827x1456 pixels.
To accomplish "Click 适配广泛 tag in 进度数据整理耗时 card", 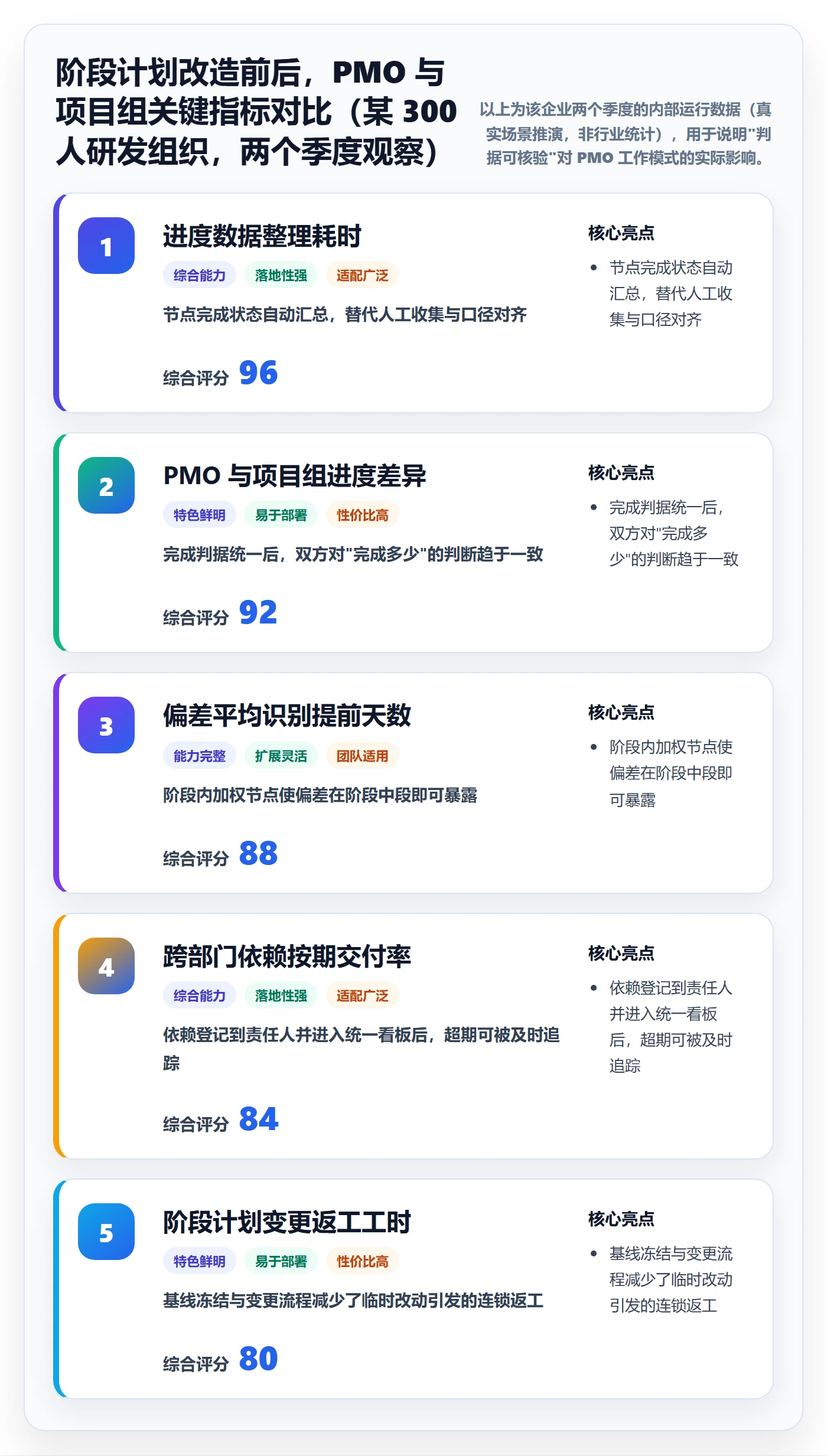I will 363,275.
